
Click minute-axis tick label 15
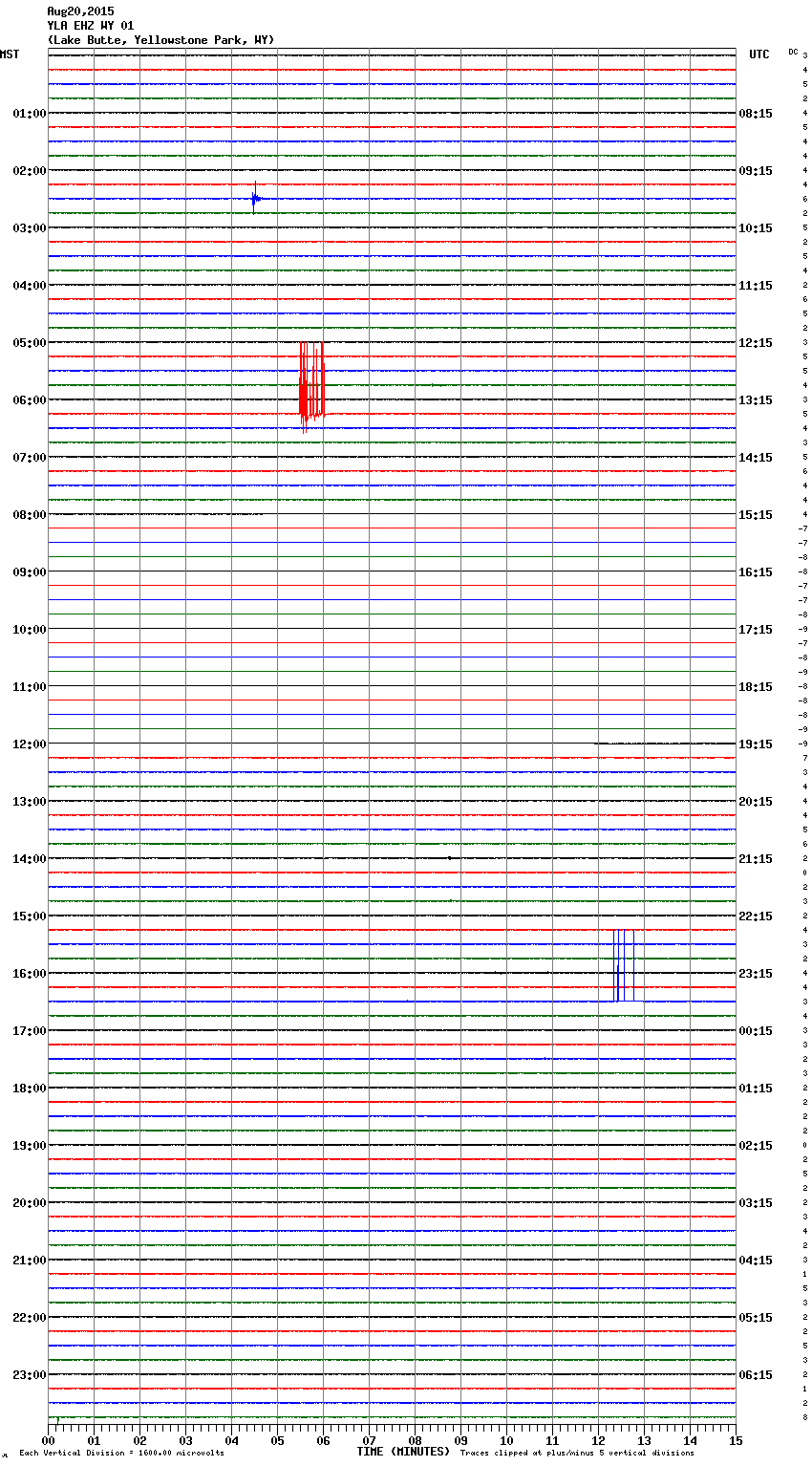[736, 1440]
